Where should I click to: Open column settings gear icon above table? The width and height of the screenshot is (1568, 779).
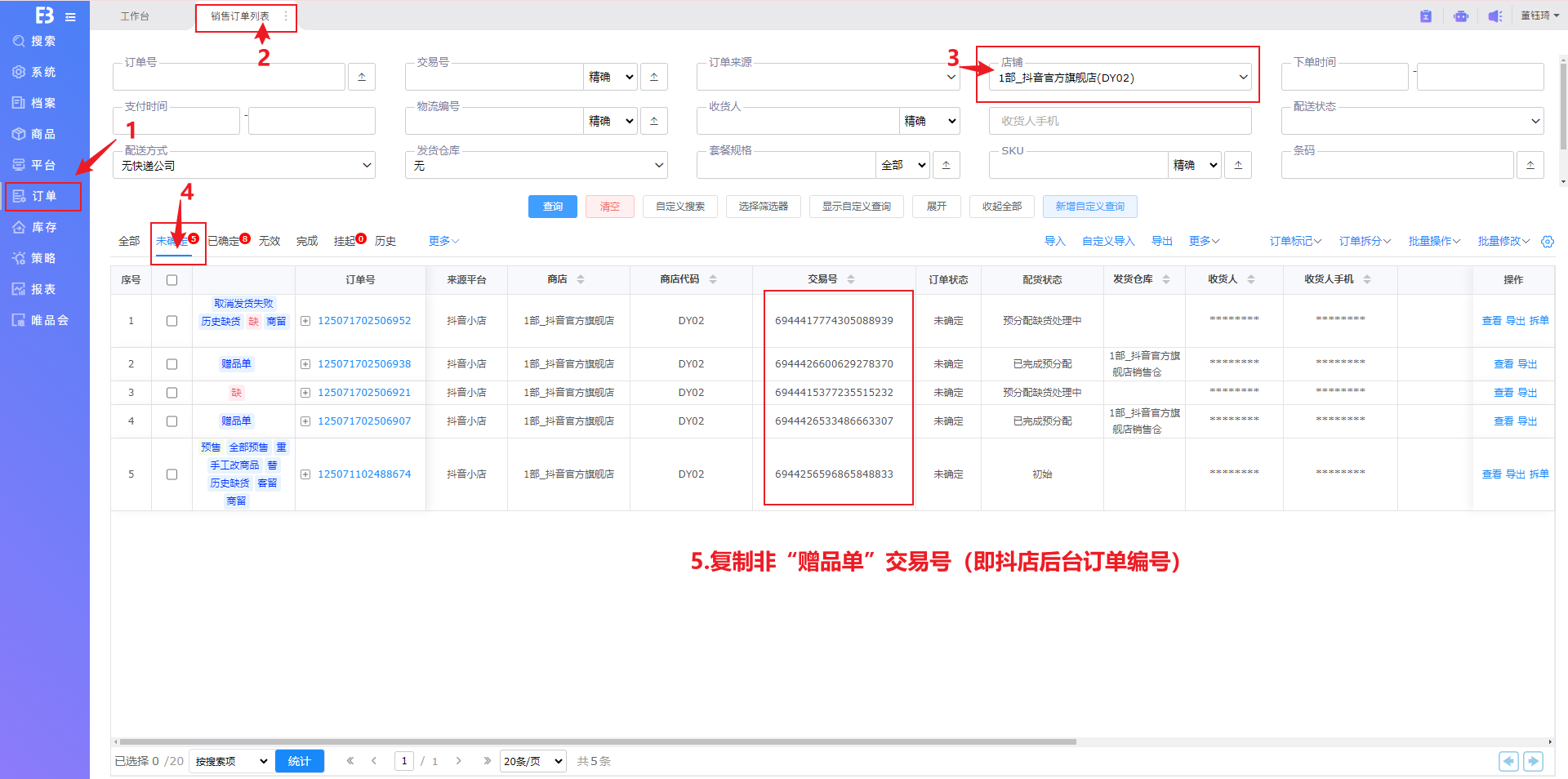coord(1547,242)
